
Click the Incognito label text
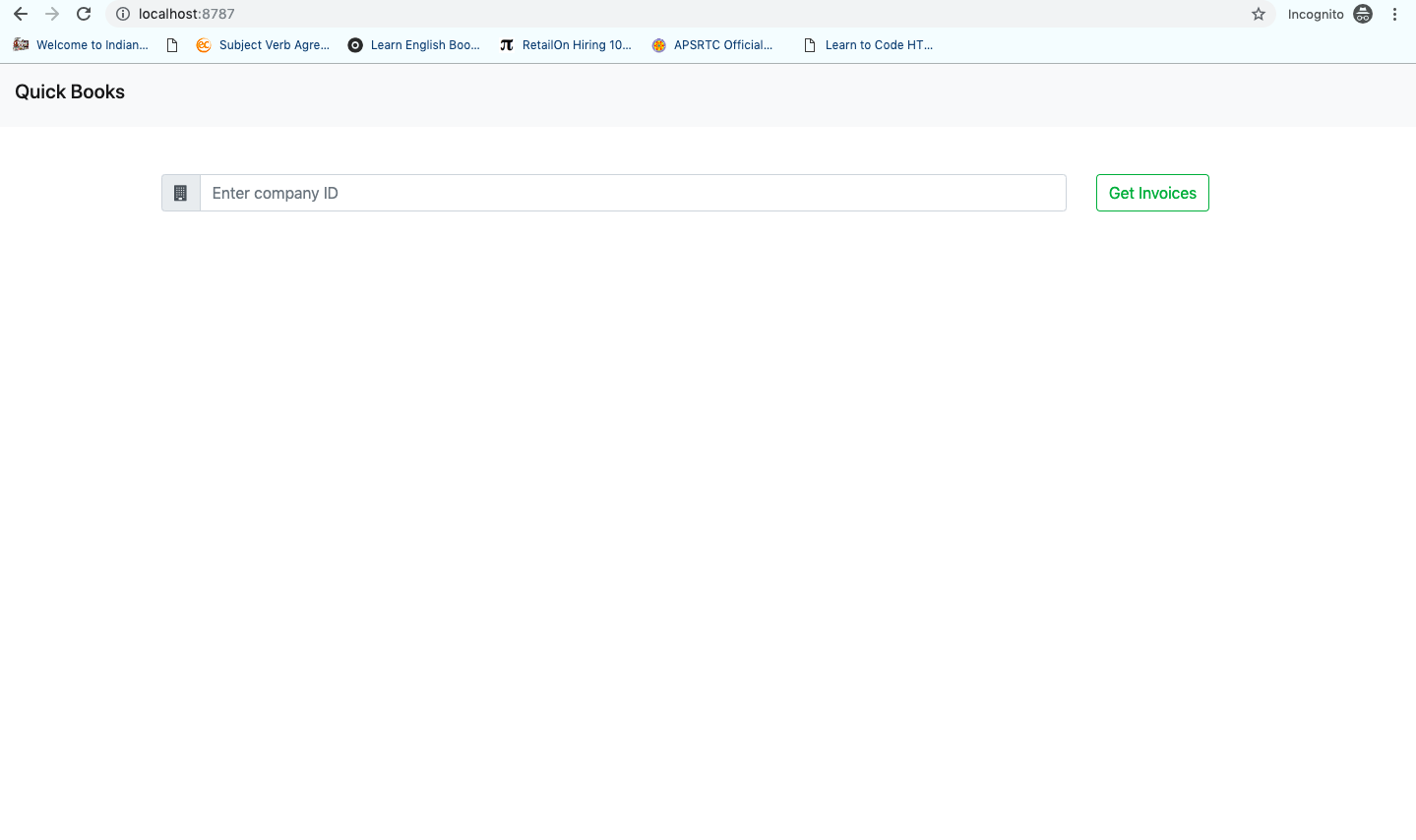[1316, 14]
